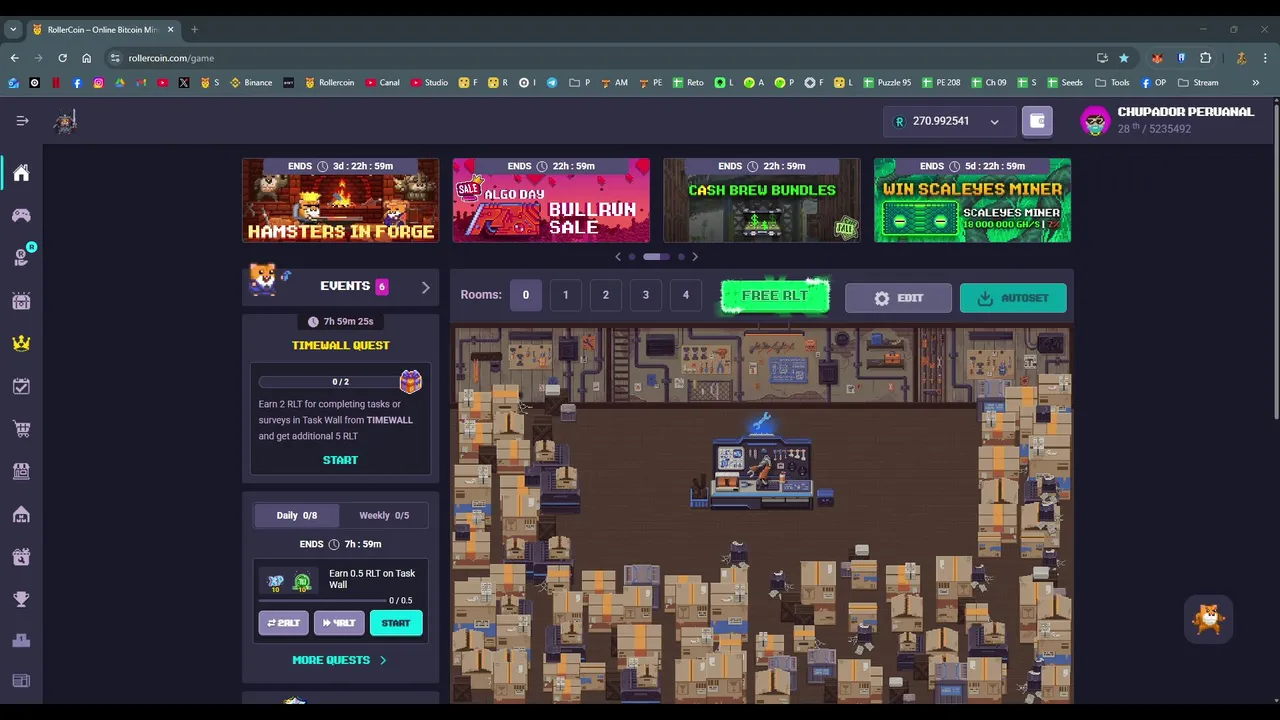Open the Puzzle 95 bookmark
Screen dimensions: 1280x720
[x=887, y=83]
